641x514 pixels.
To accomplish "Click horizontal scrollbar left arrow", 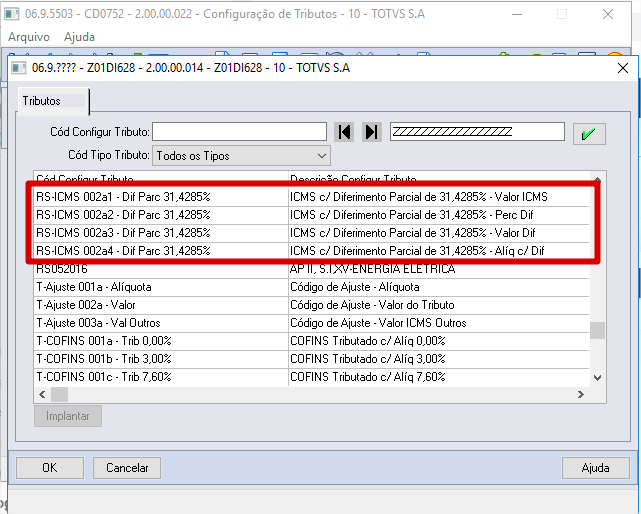I will pos(42,394).
